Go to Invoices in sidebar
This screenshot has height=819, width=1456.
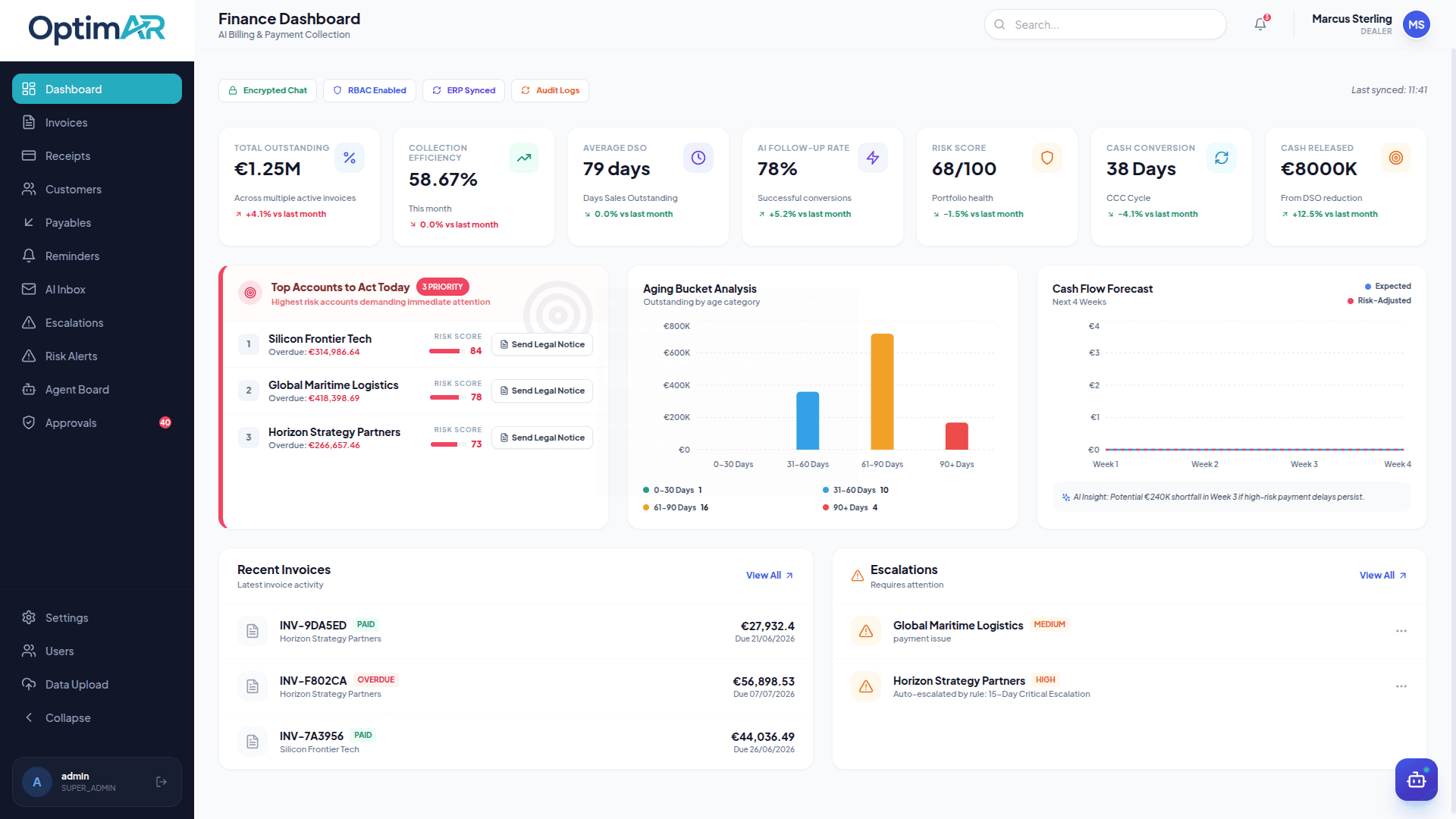click(97, 122)
